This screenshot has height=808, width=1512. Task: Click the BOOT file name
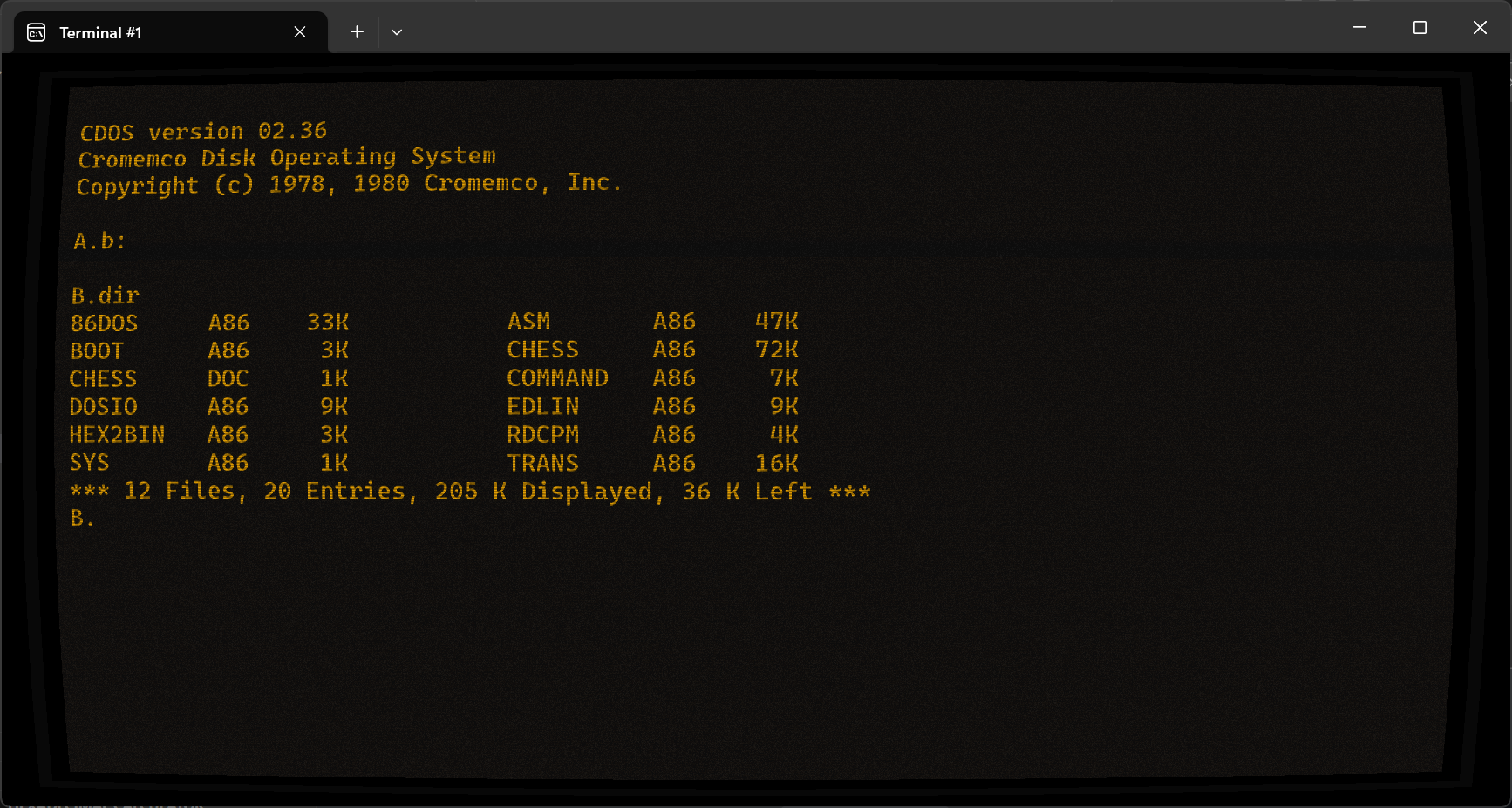click(97, 350)
